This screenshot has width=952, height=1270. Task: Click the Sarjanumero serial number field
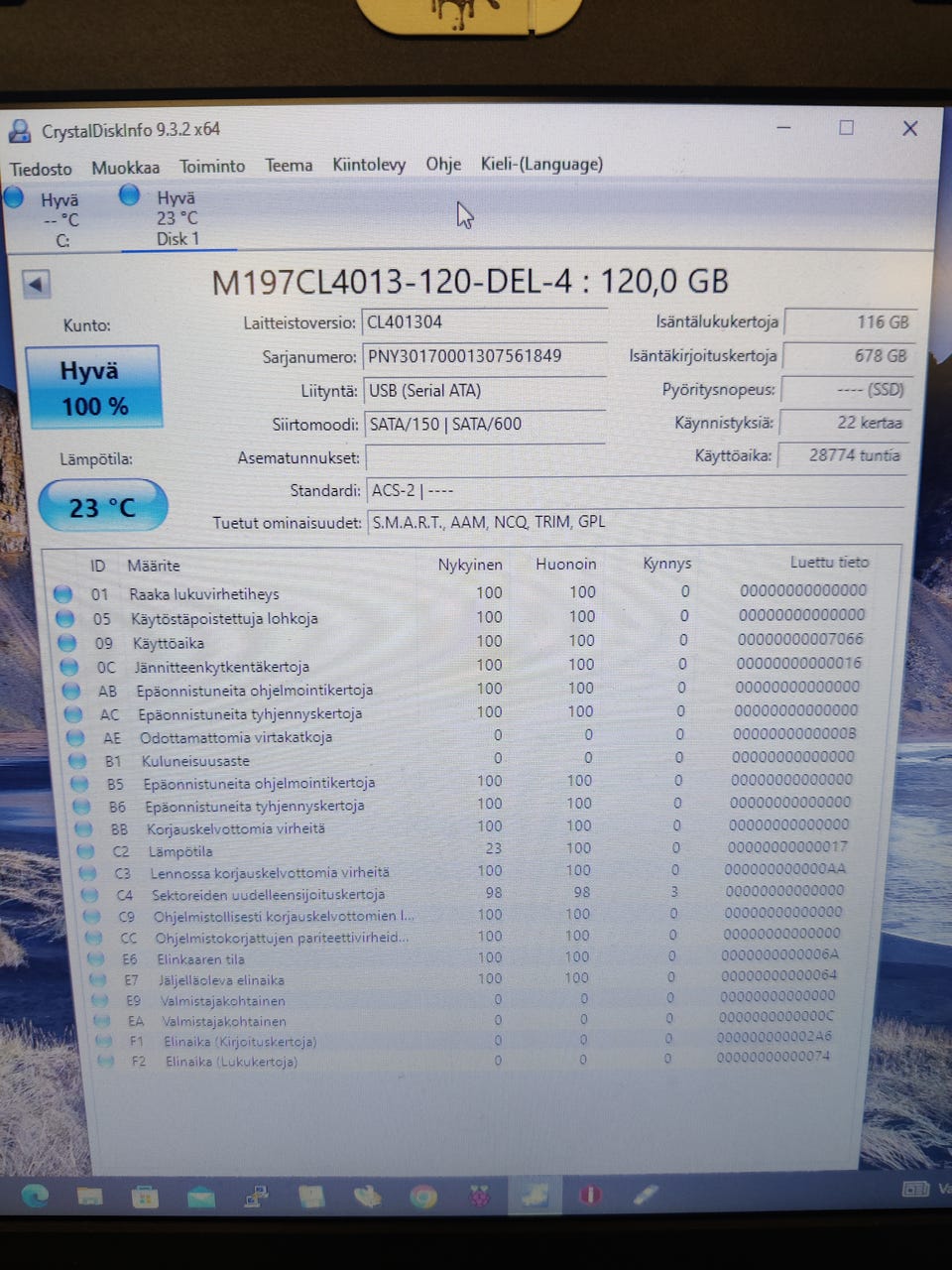click(x=485, y=356)
